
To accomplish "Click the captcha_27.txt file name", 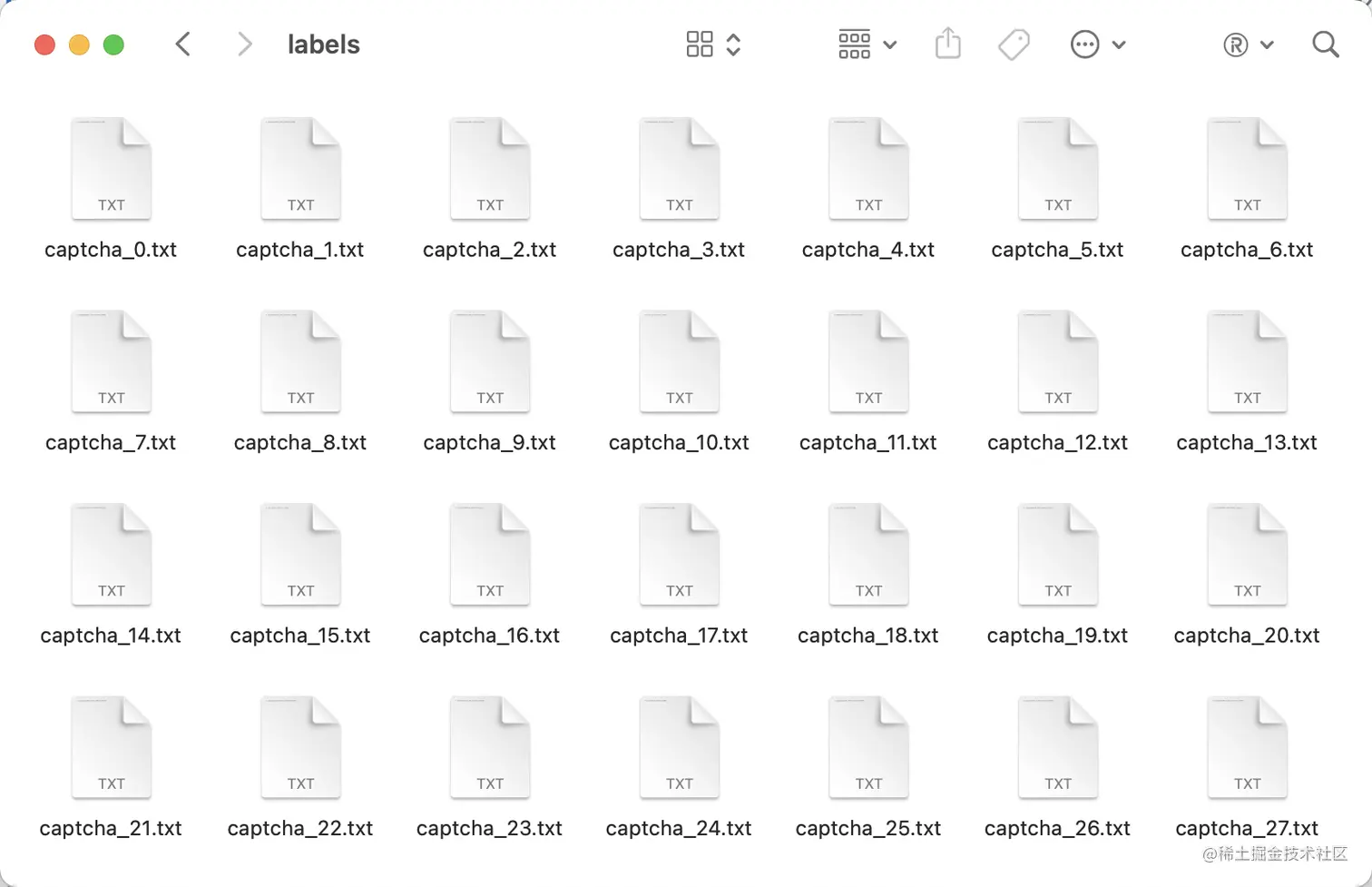I will tap(1247, 828).
